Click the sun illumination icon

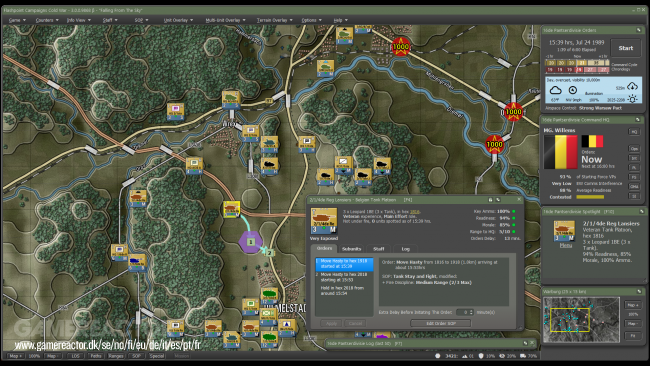coord(632,99)
